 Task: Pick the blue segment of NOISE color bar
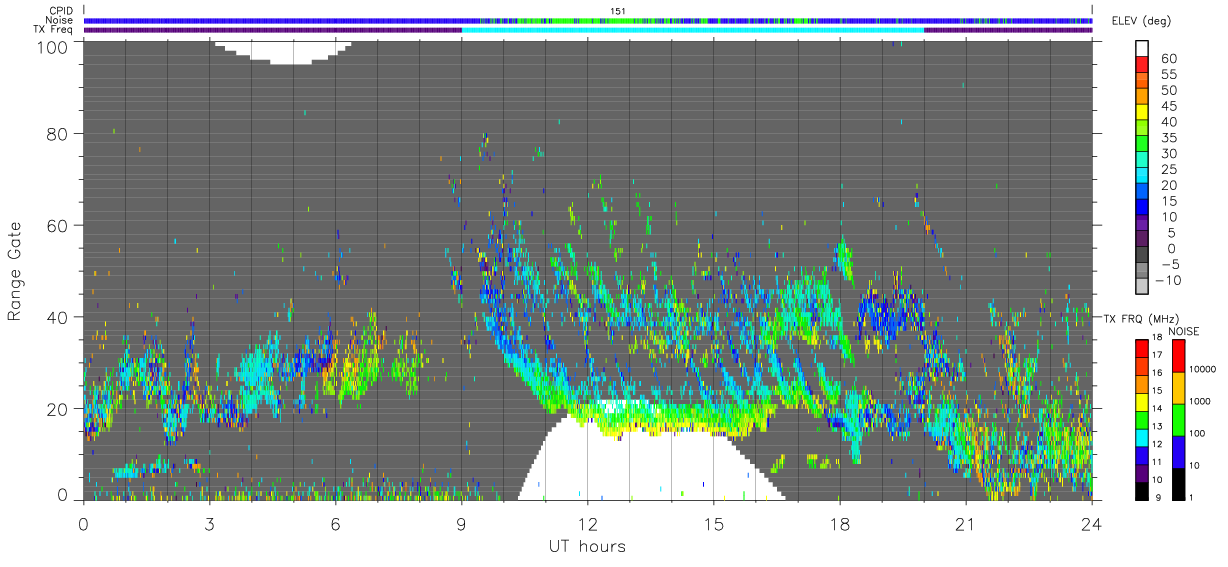pyautogui.click(x=1178, y=452)
